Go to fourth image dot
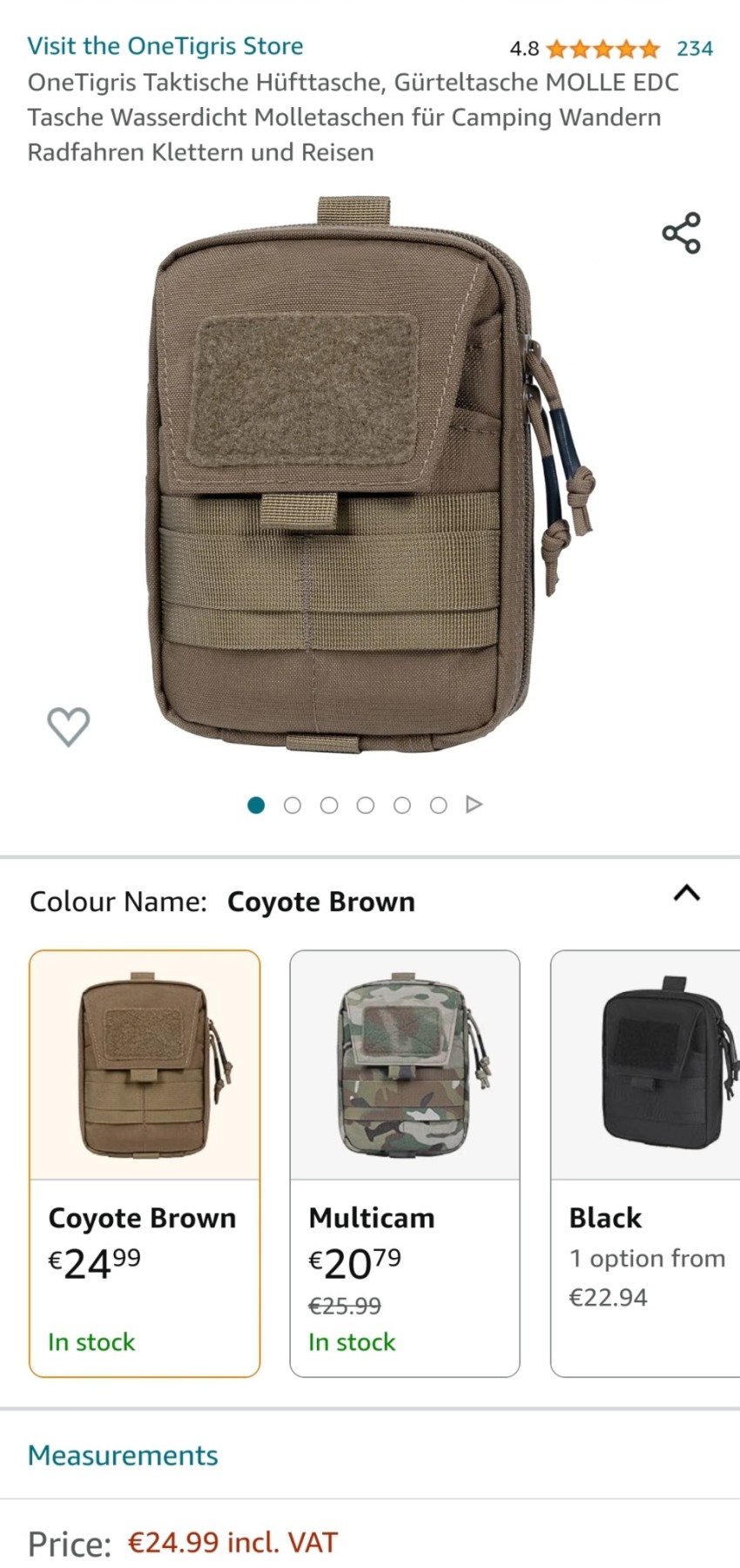This screenshot has height=1568, width=740. (x=366, y=805)
